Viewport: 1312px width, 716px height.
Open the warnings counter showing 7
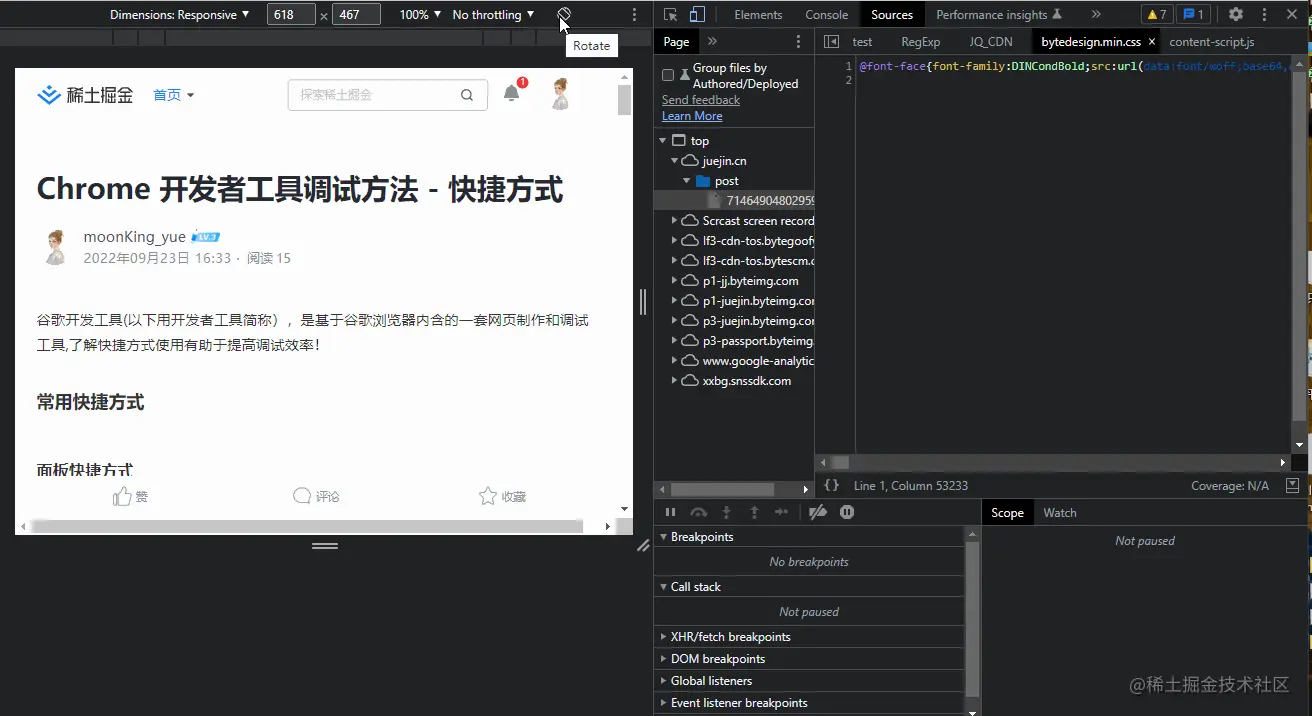(x=1156, y=15)
